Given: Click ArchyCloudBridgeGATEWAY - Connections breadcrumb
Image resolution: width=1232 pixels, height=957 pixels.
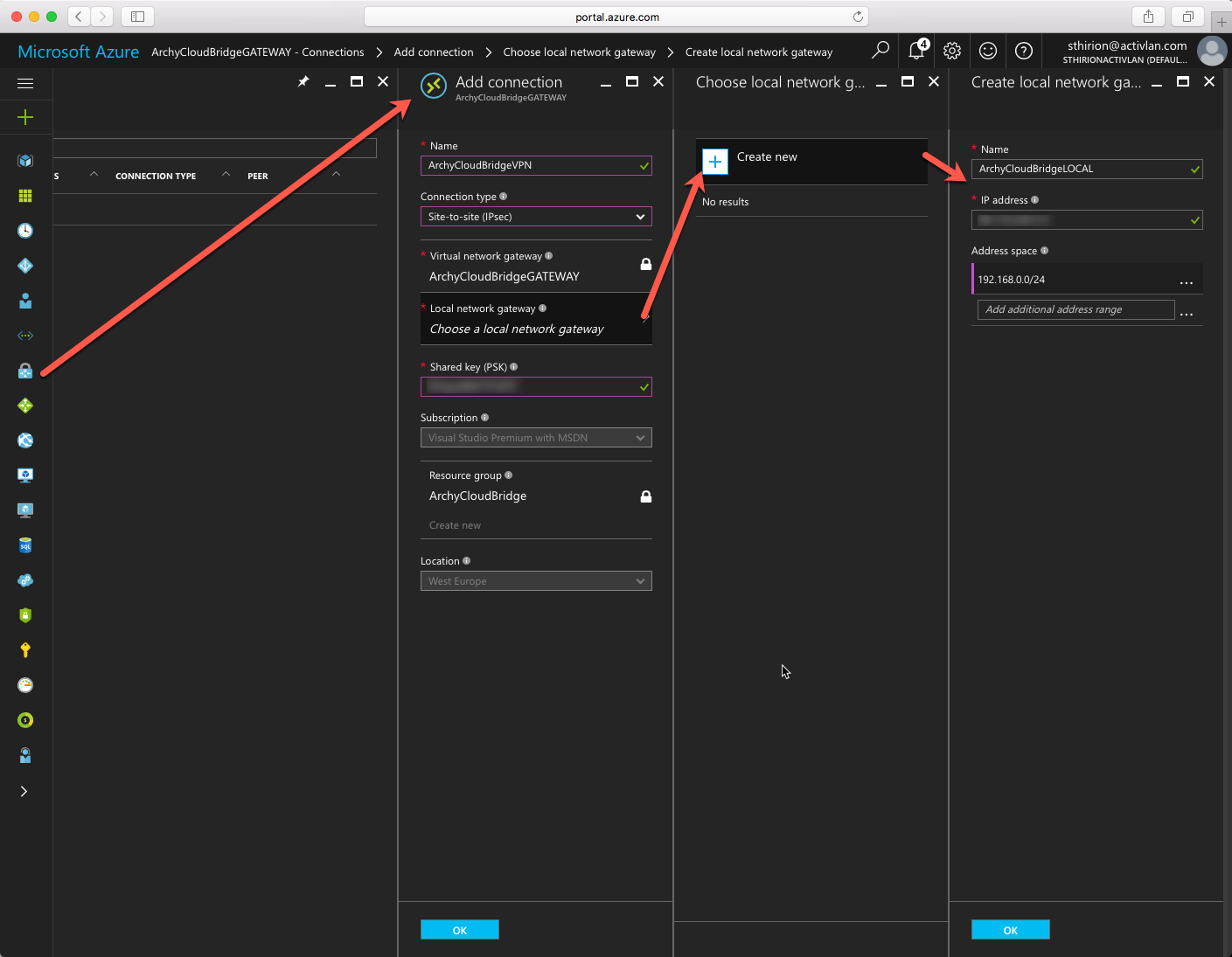Looking at the screenshot, I should [x=258, y=52].
